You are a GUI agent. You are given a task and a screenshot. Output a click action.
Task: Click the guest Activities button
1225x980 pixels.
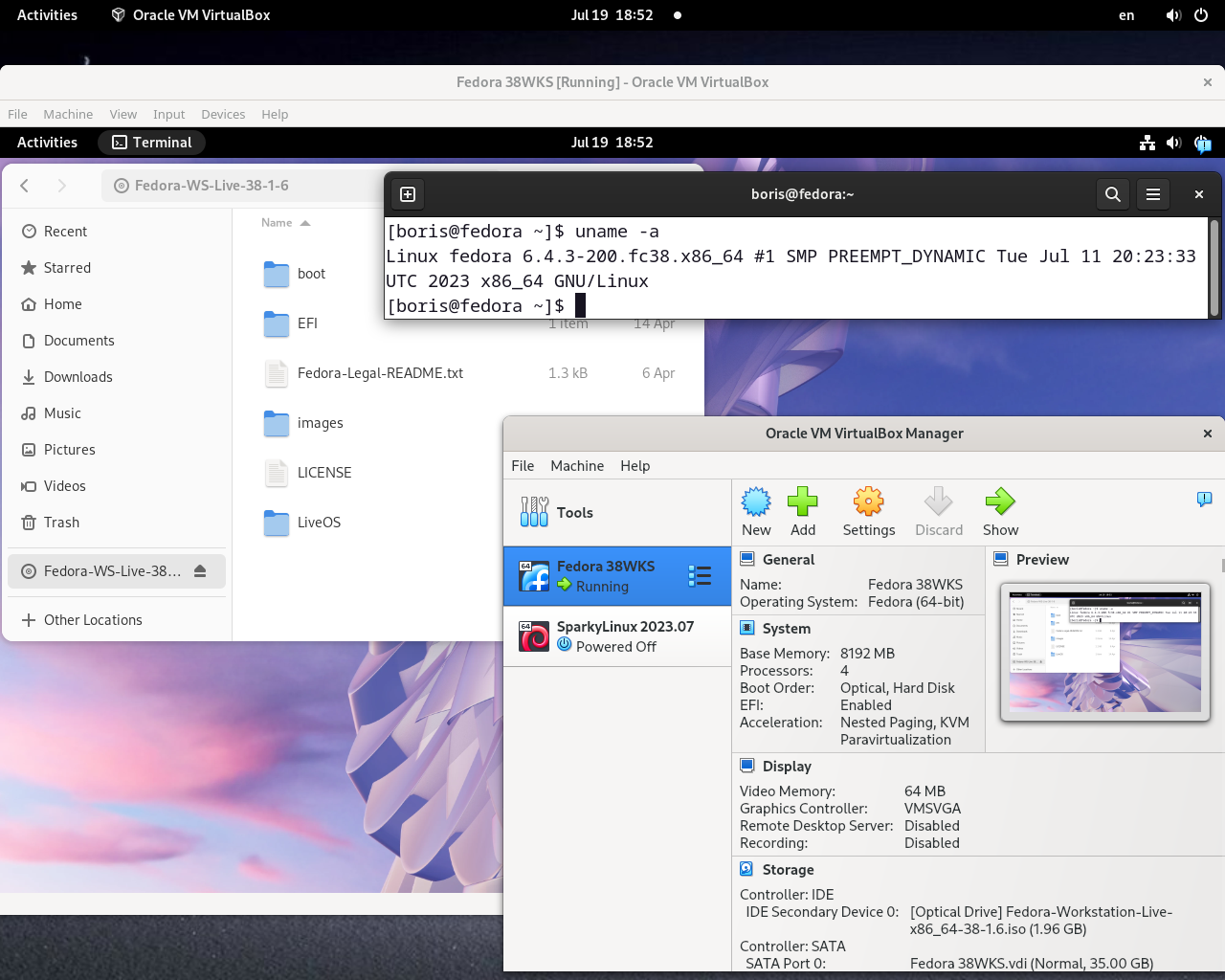[47, 143]
